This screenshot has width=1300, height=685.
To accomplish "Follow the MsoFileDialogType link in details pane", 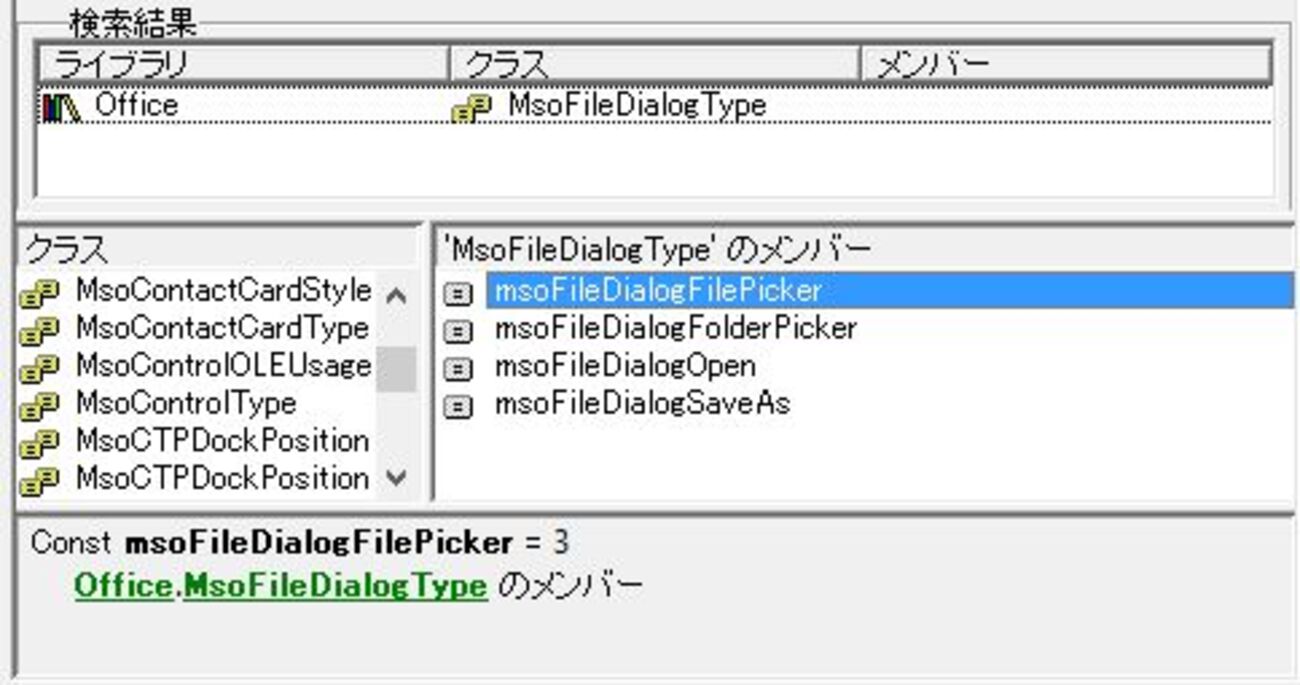I will coord(335,586).
